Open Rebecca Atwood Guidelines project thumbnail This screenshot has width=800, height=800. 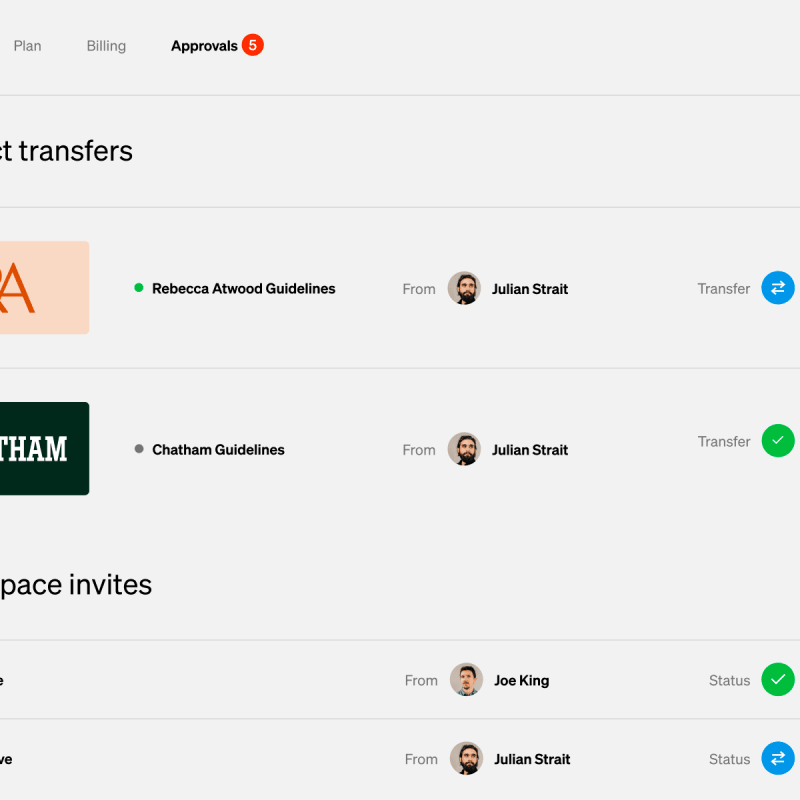click(x=44, y=288)
